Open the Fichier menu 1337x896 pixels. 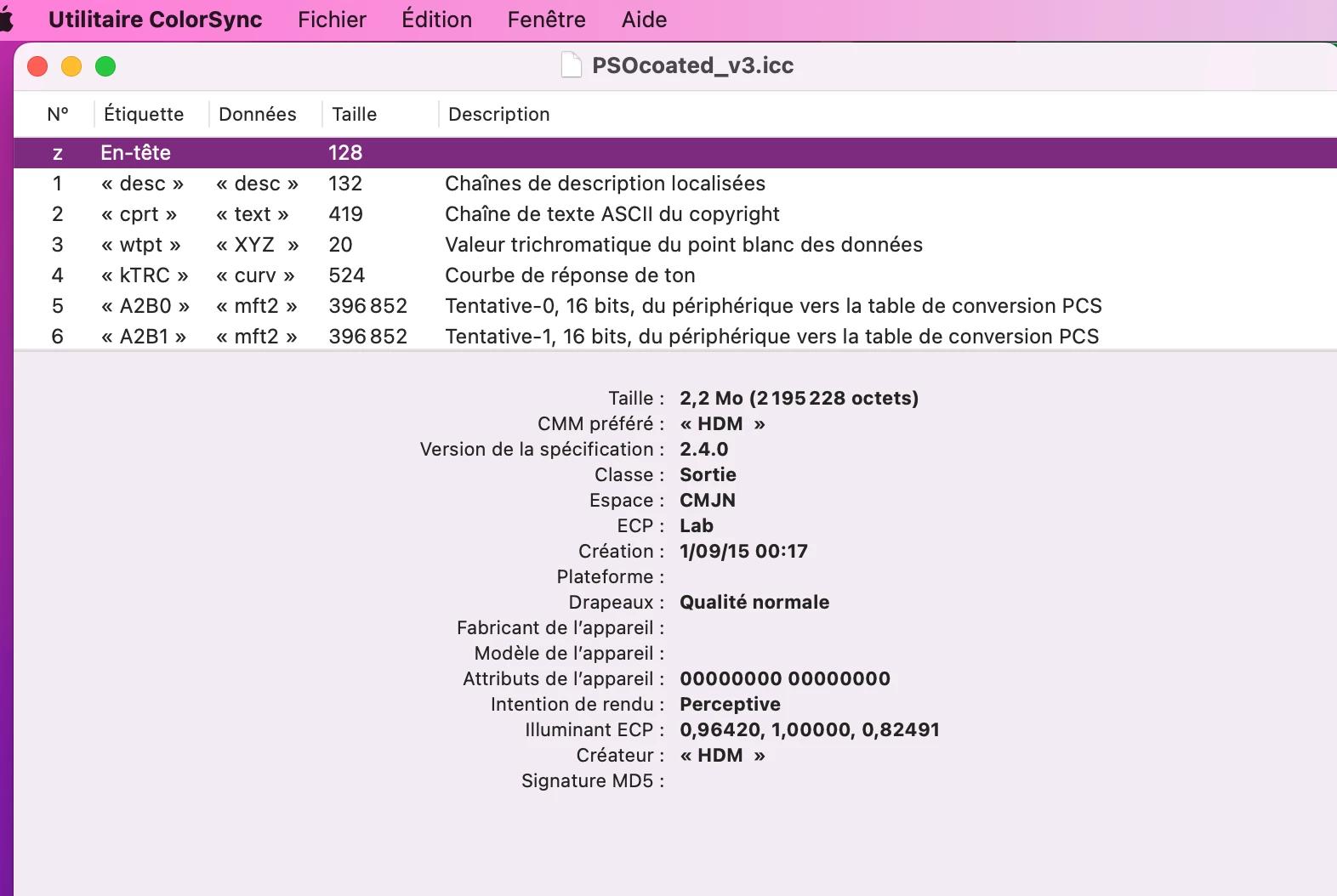pos(332,20)
